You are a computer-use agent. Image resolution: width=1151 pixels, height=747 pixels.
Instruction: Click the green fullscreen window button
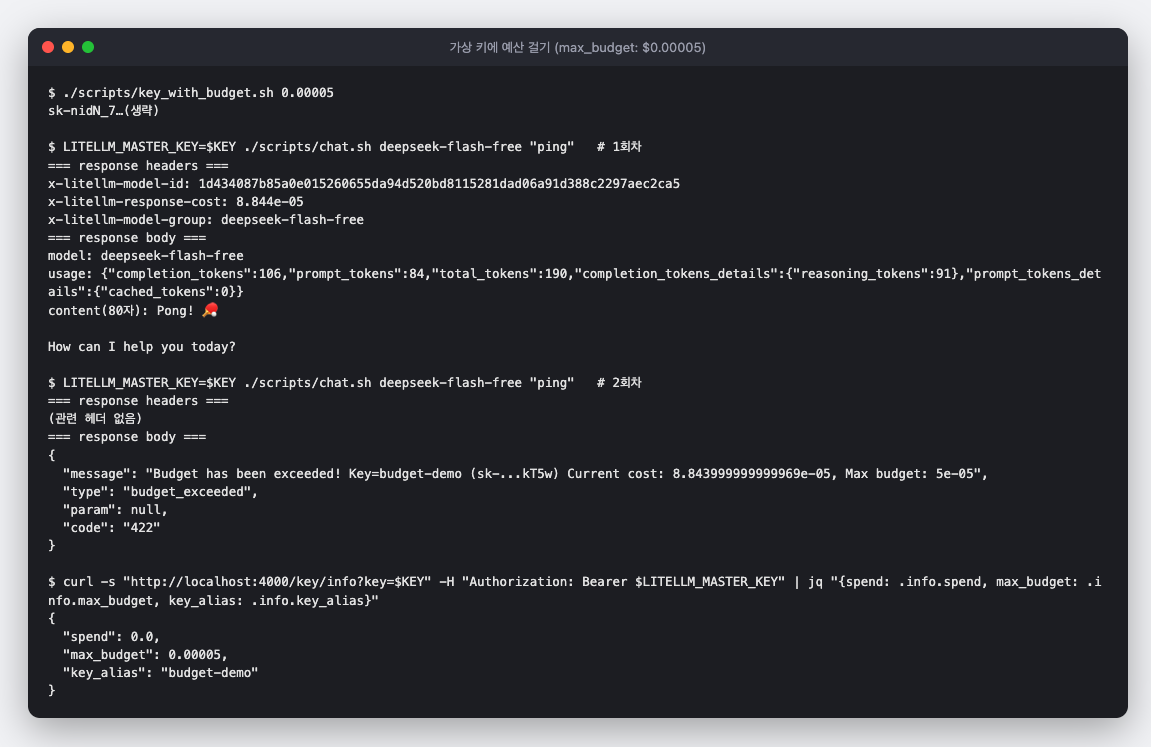[88, 47]
